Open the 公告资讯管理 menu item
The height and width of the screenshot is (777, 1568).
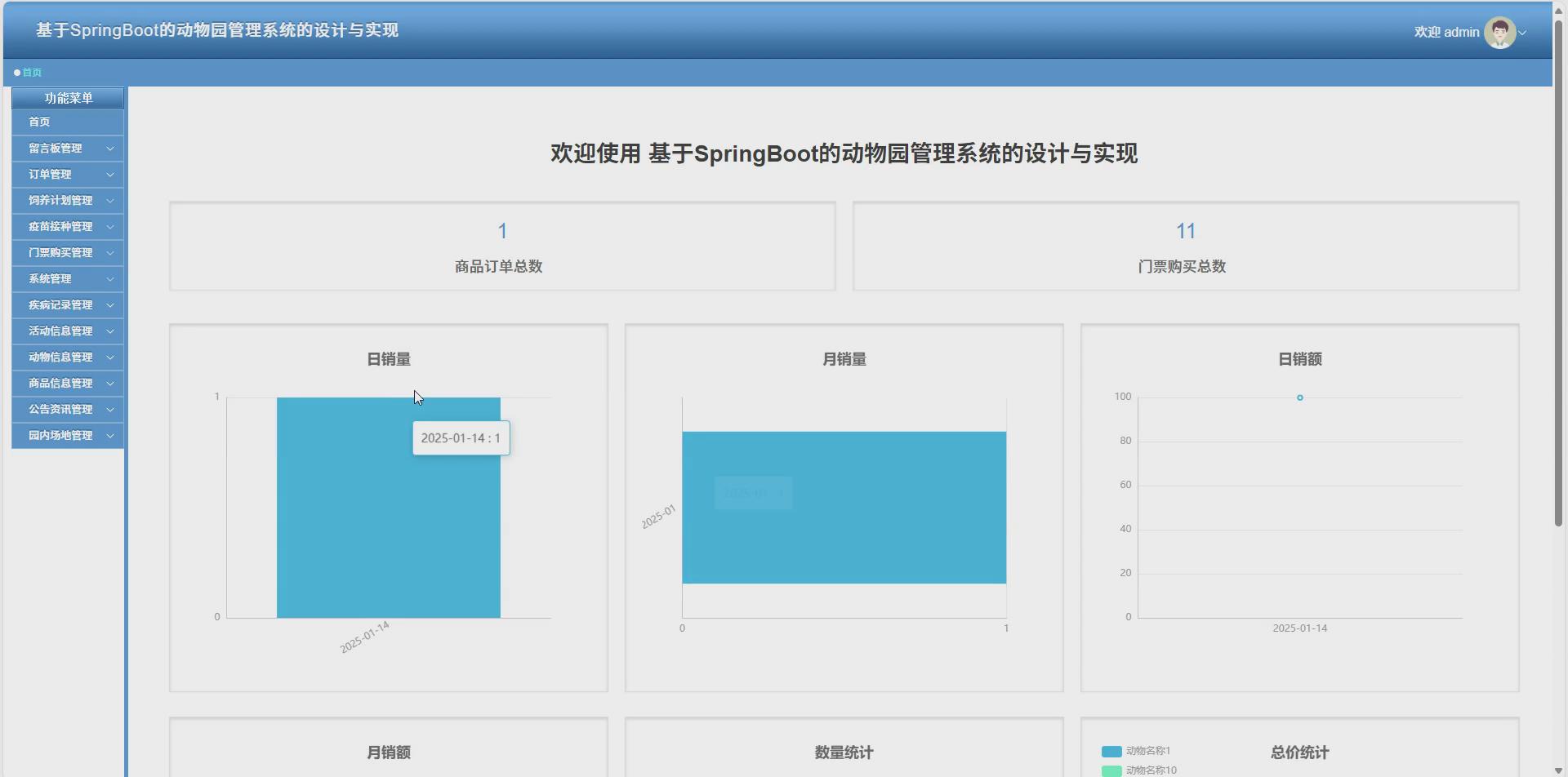(x=68, y=410)
